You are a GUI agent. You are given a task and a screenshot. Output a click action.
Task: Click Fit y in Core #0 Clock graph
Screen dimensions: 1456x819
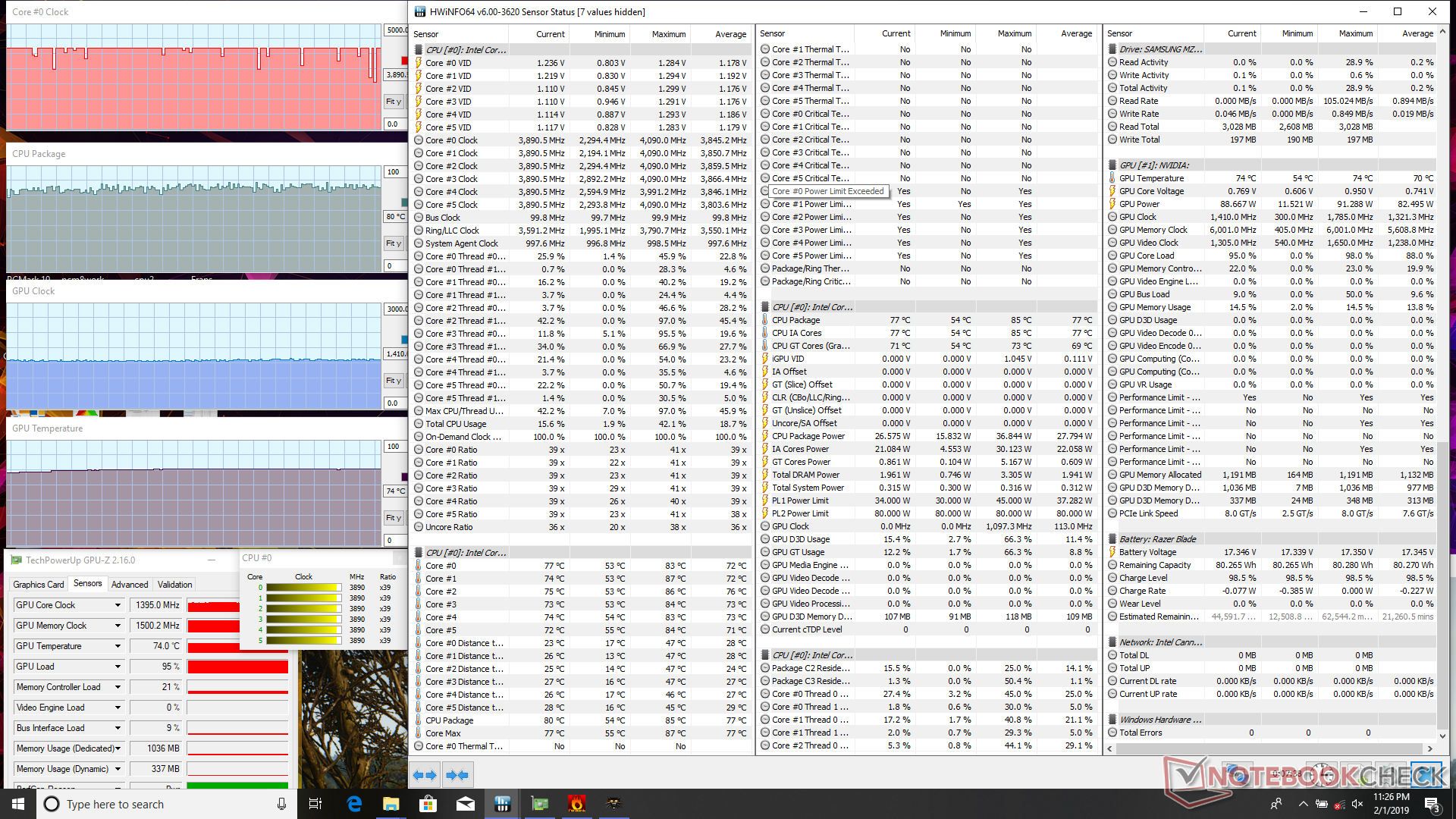coord(393,102)
